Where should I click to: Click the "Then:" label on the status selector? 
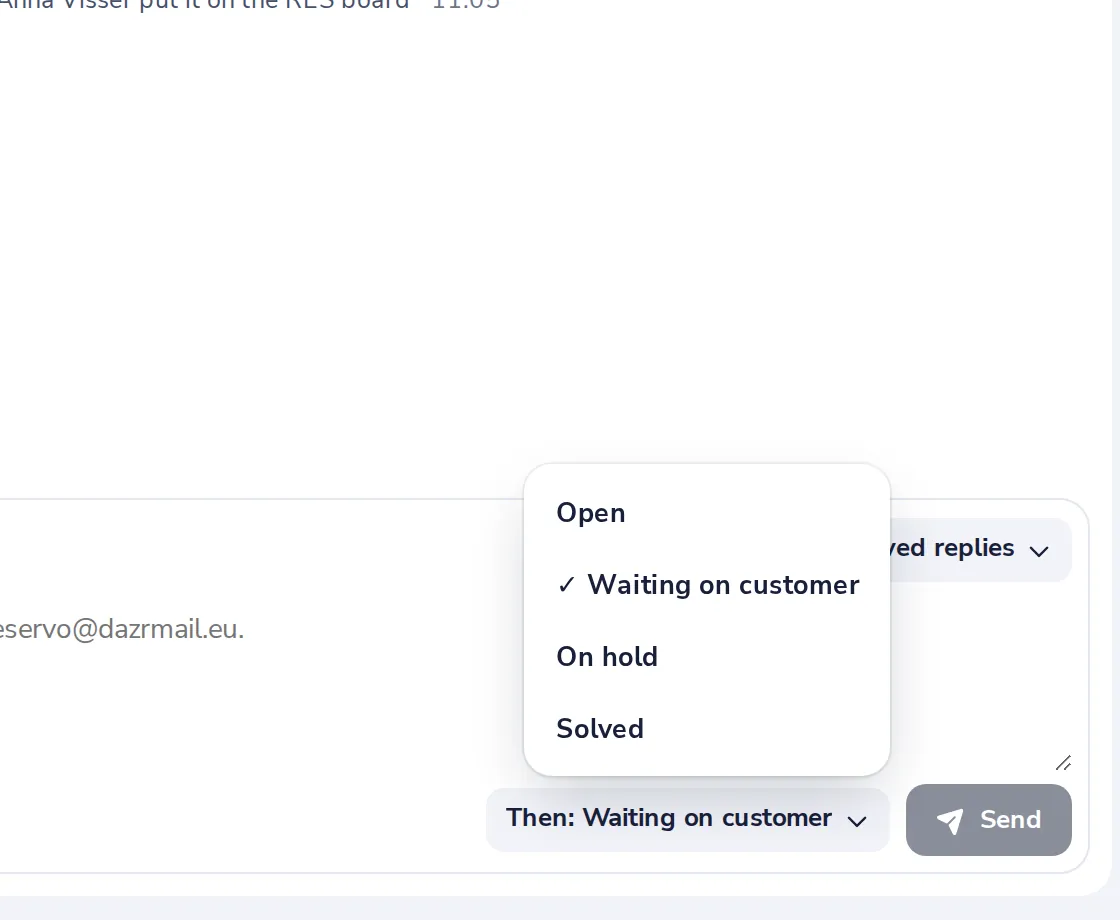pyautogui.click(x=541, y=818)
